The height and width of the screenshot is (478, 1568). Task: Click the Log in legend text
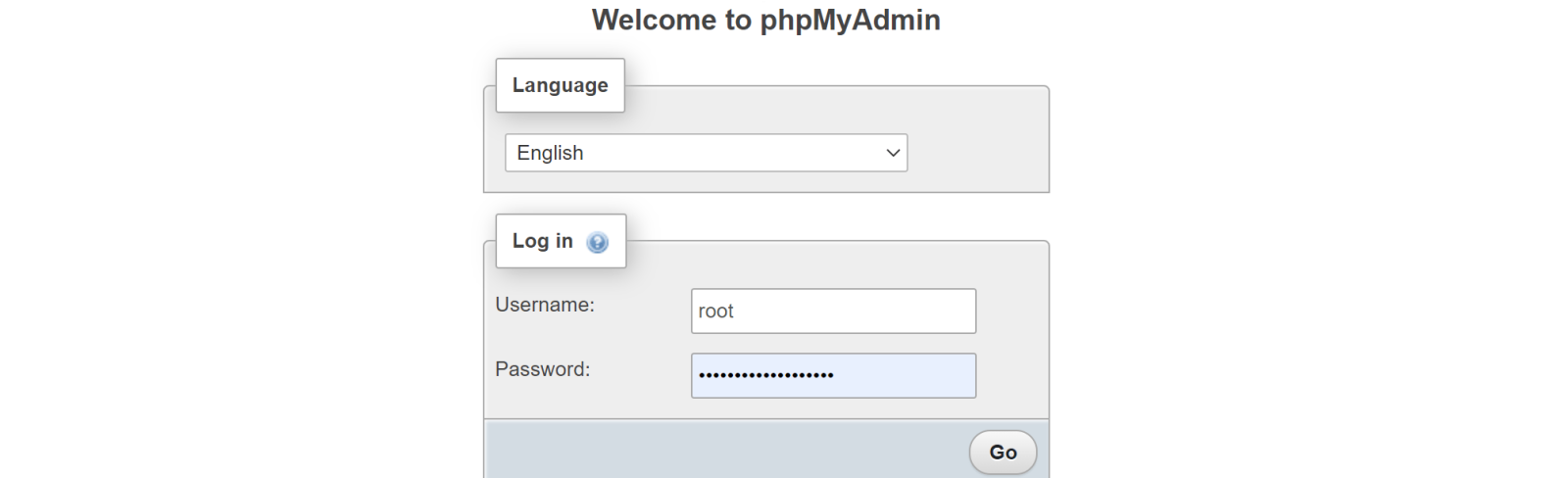542,241
